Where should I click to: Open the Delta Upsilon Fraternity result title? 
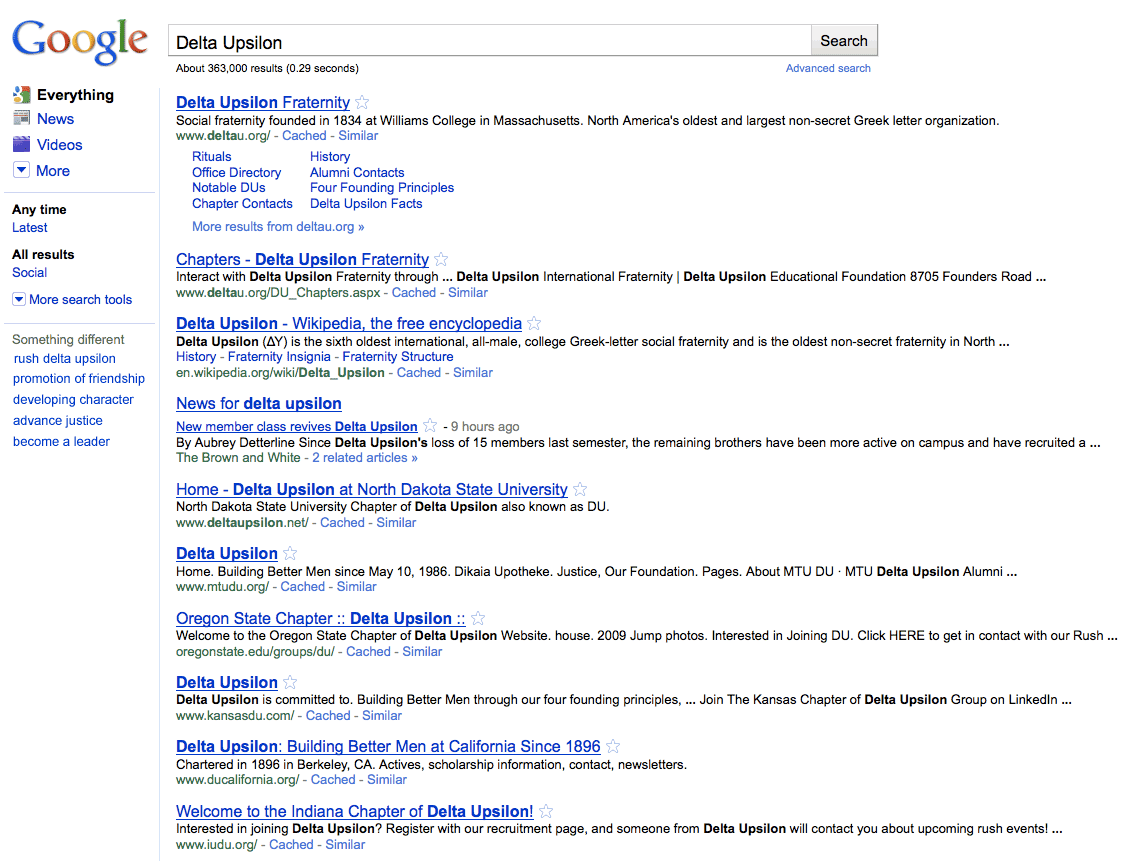[x=263, y=102]
